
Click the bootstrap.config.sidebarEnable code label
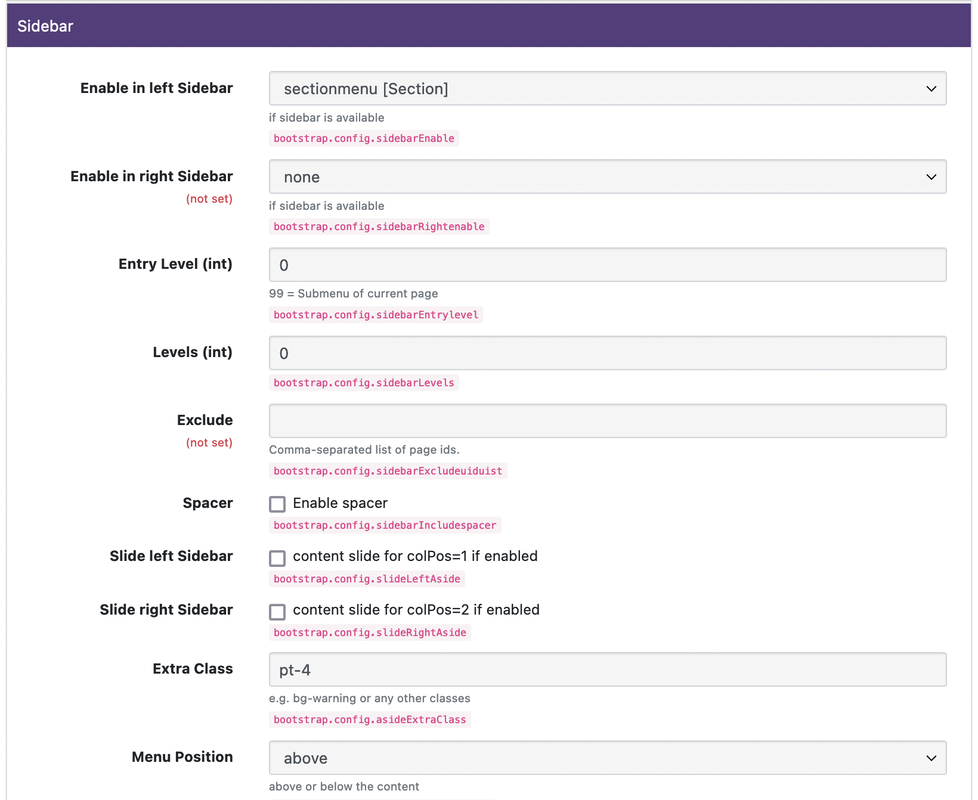364,138
